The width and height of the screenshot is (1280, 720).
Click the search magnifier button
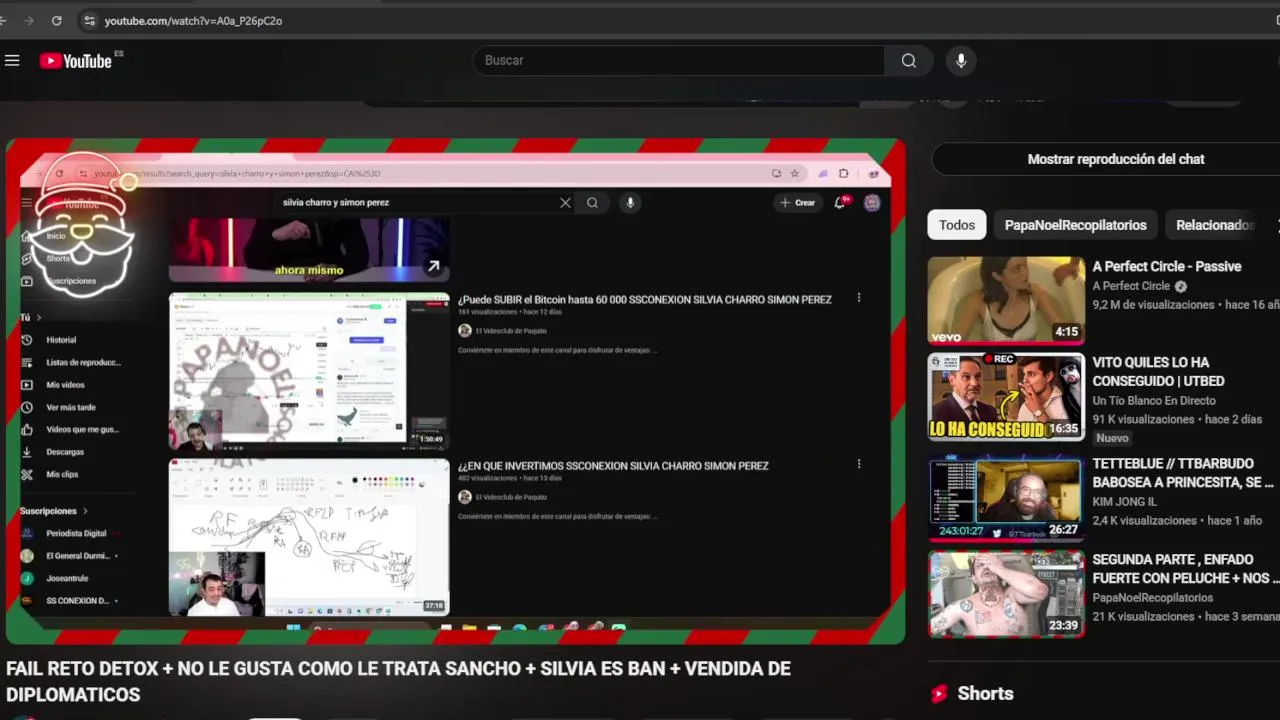coord(908,61)
